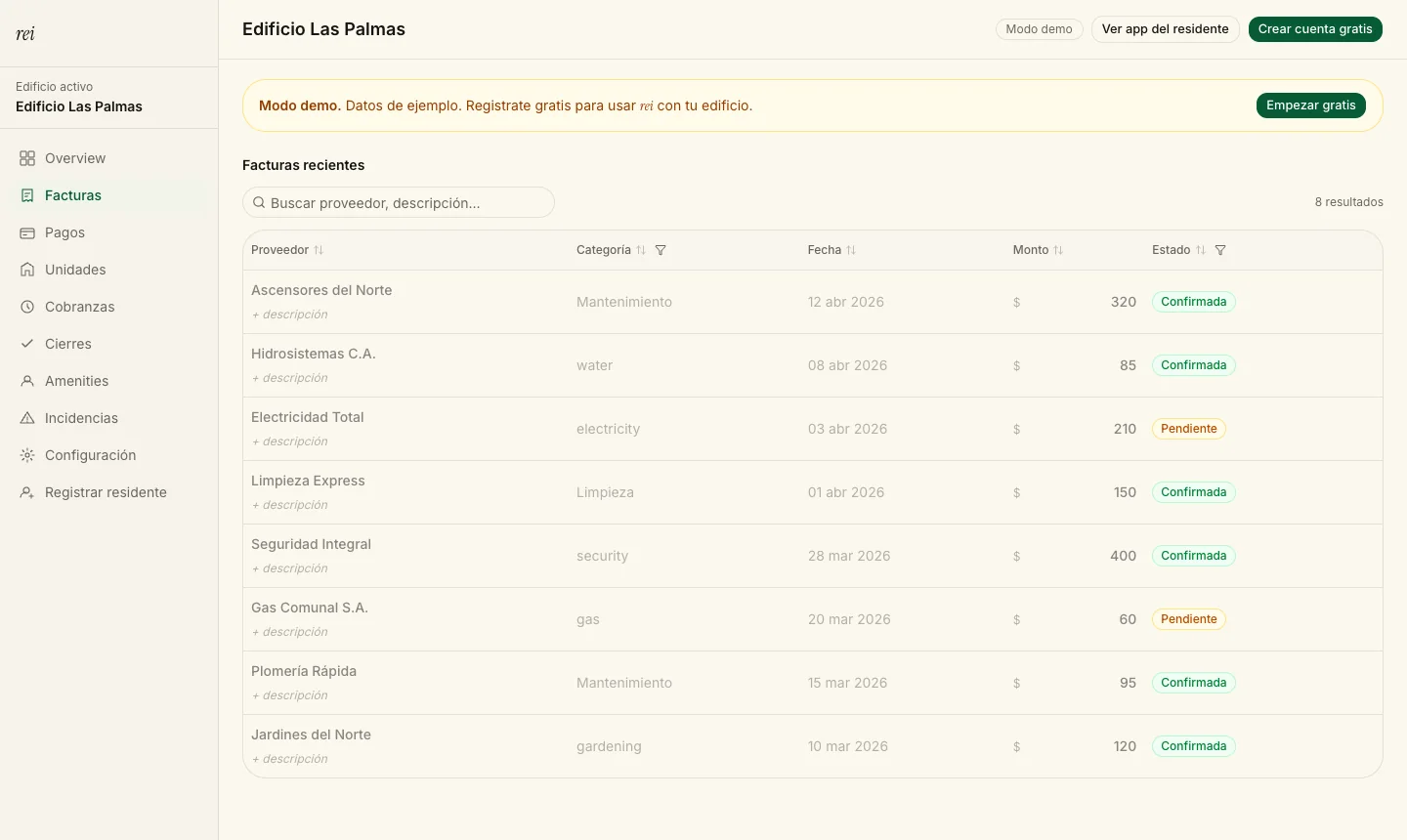Sort by Fecha using arrows icon
The height and width of the screenshot is (840, 1407).
851,250
